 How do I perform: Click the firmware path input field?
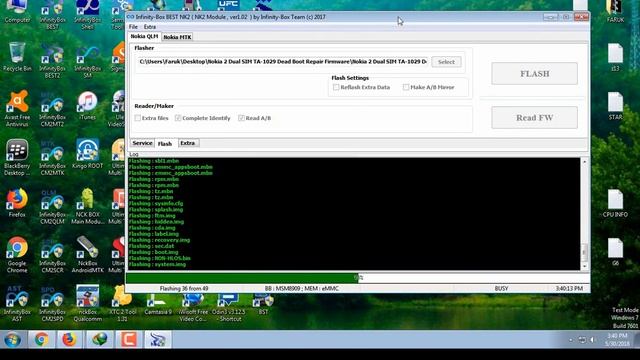coord(283,62)
